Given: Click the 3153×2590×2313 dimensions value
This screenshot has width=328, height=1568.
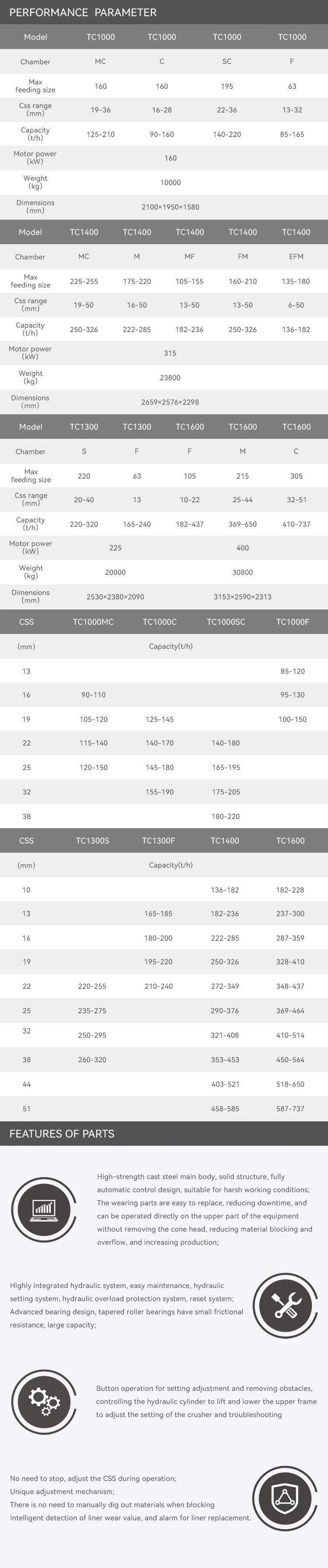Looking at the screenshot, I should pyautogui.click(x=242, y=596).
